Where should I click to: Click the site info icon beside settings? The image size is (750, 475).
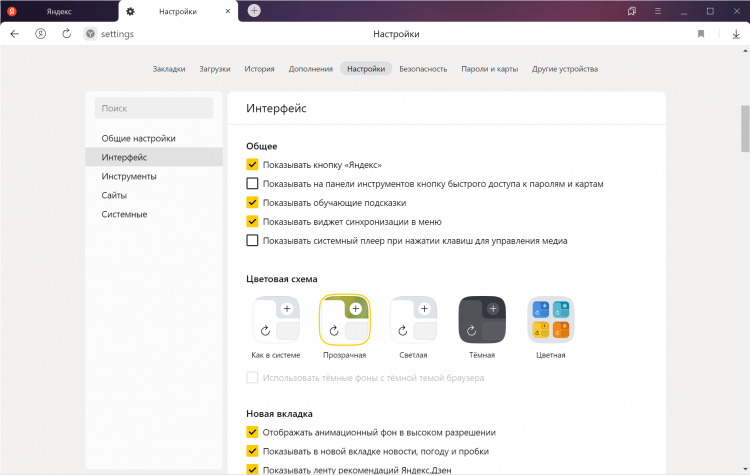[90, 34]
